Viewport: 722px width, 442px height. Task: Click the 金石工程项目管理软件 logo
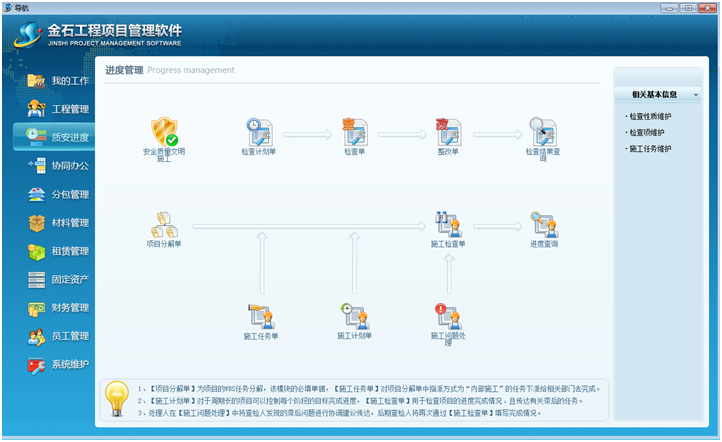pos(98,35)
